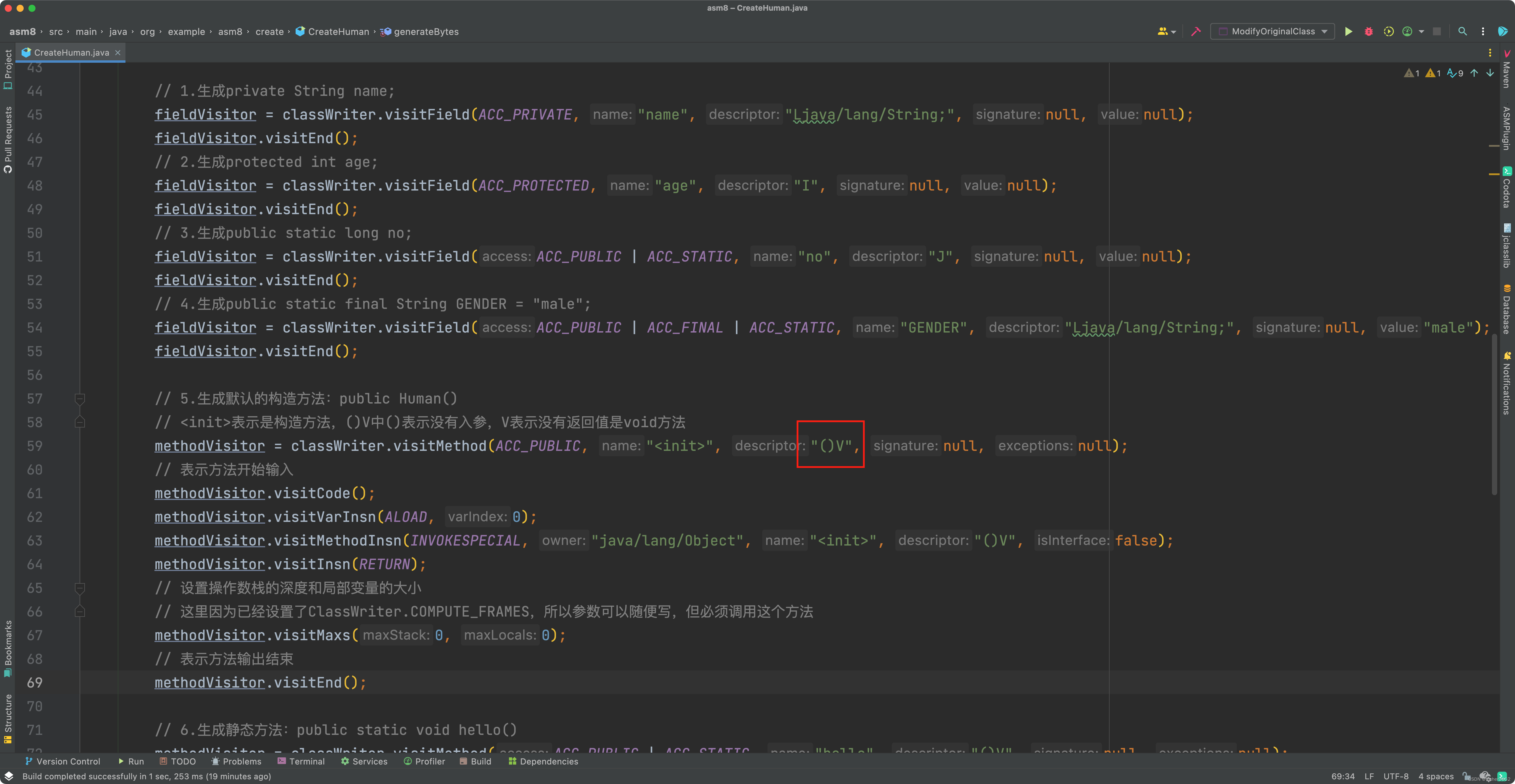This screenshot has height=784, width=1515.
Task: Jump to next highlighted error arrow
Action: [x=1490, y=73]
